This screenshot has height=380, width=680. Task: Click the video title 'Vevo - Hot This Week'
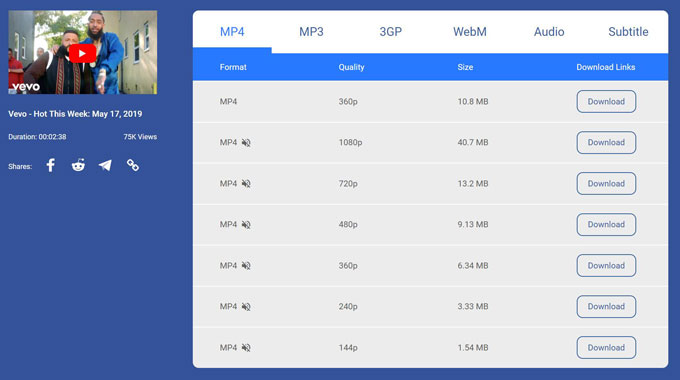click(x=75, y=114)
